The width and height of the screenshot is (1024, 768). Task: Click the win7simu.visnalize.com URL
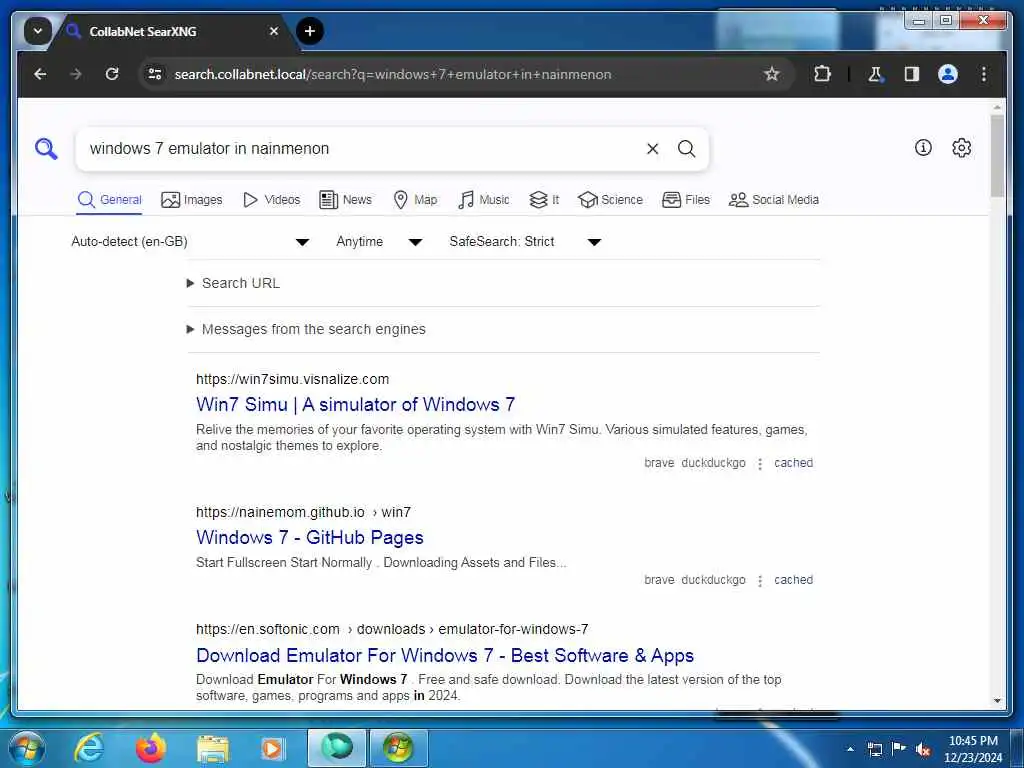click(x=292, y=379)
